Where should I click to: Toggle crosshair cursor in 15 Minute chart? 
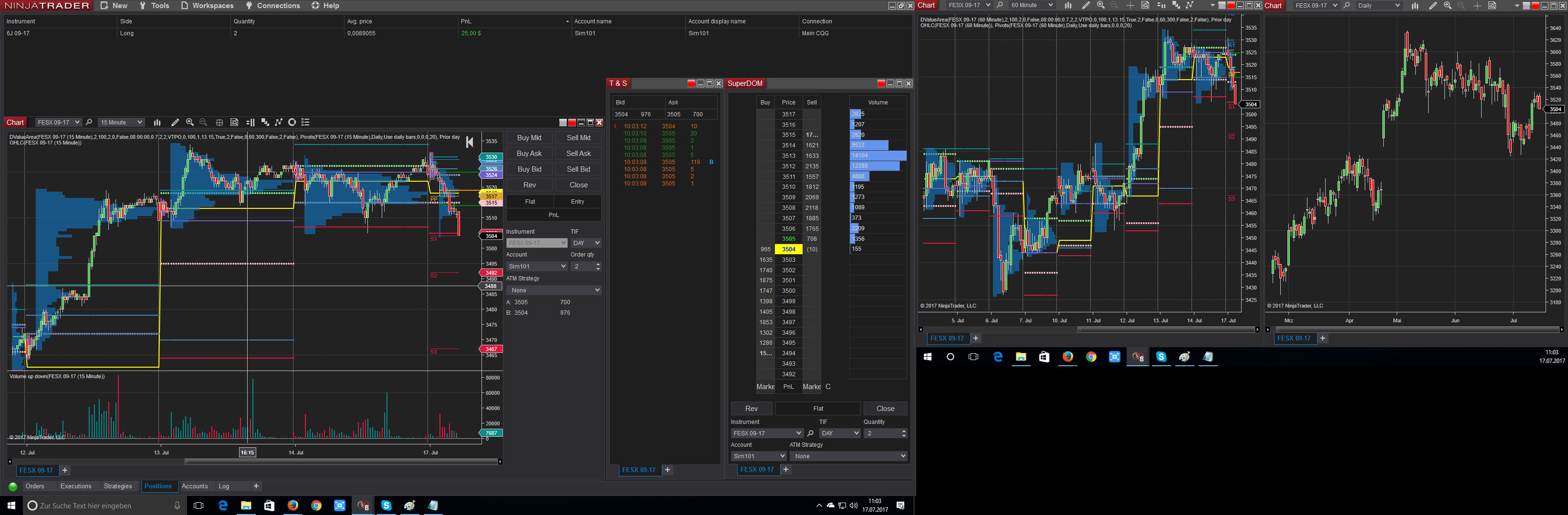pyautogui.click(x=219, y=122)
